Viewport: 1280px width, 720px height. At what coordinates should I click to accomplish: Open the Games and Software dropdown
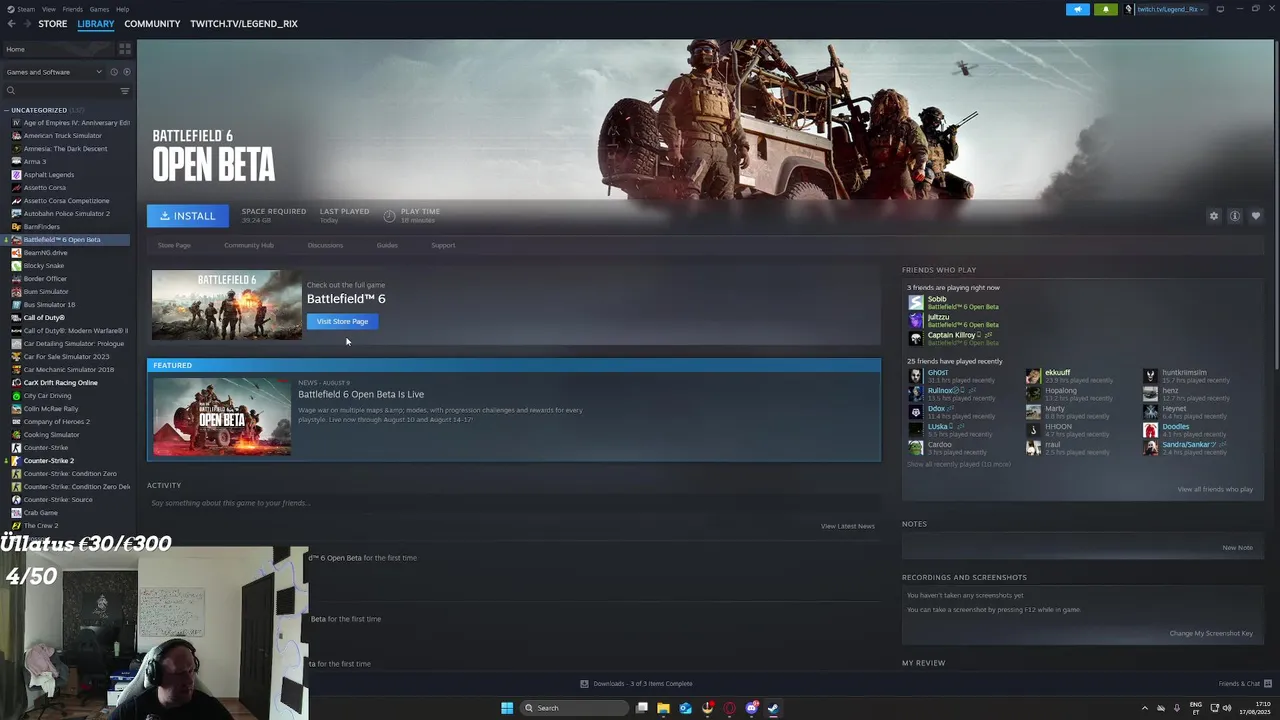pos(54,72)
